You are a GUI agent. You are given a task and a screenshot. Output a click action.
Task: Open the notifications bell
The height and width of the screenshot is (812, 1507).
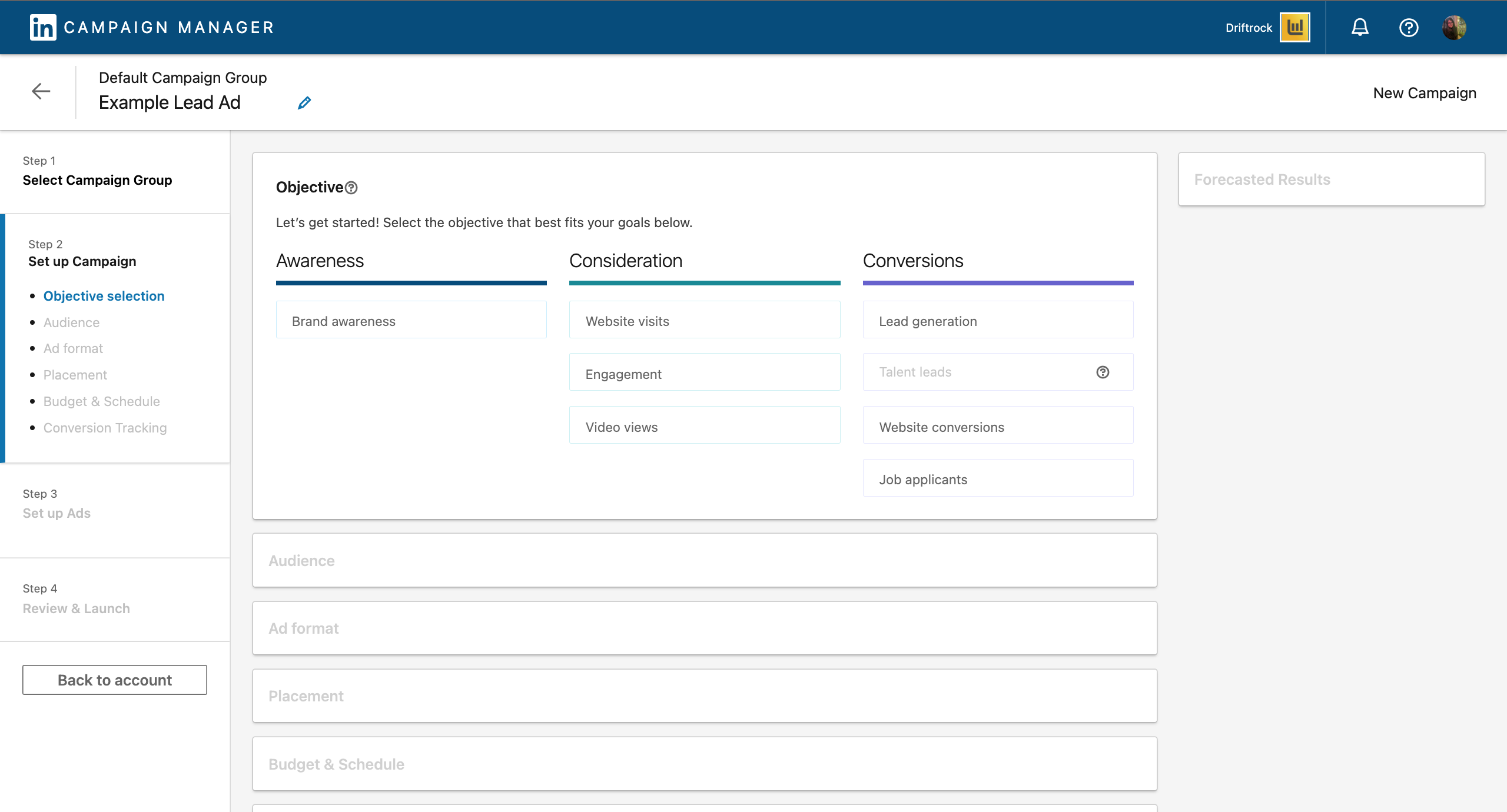coord(1359,27)
